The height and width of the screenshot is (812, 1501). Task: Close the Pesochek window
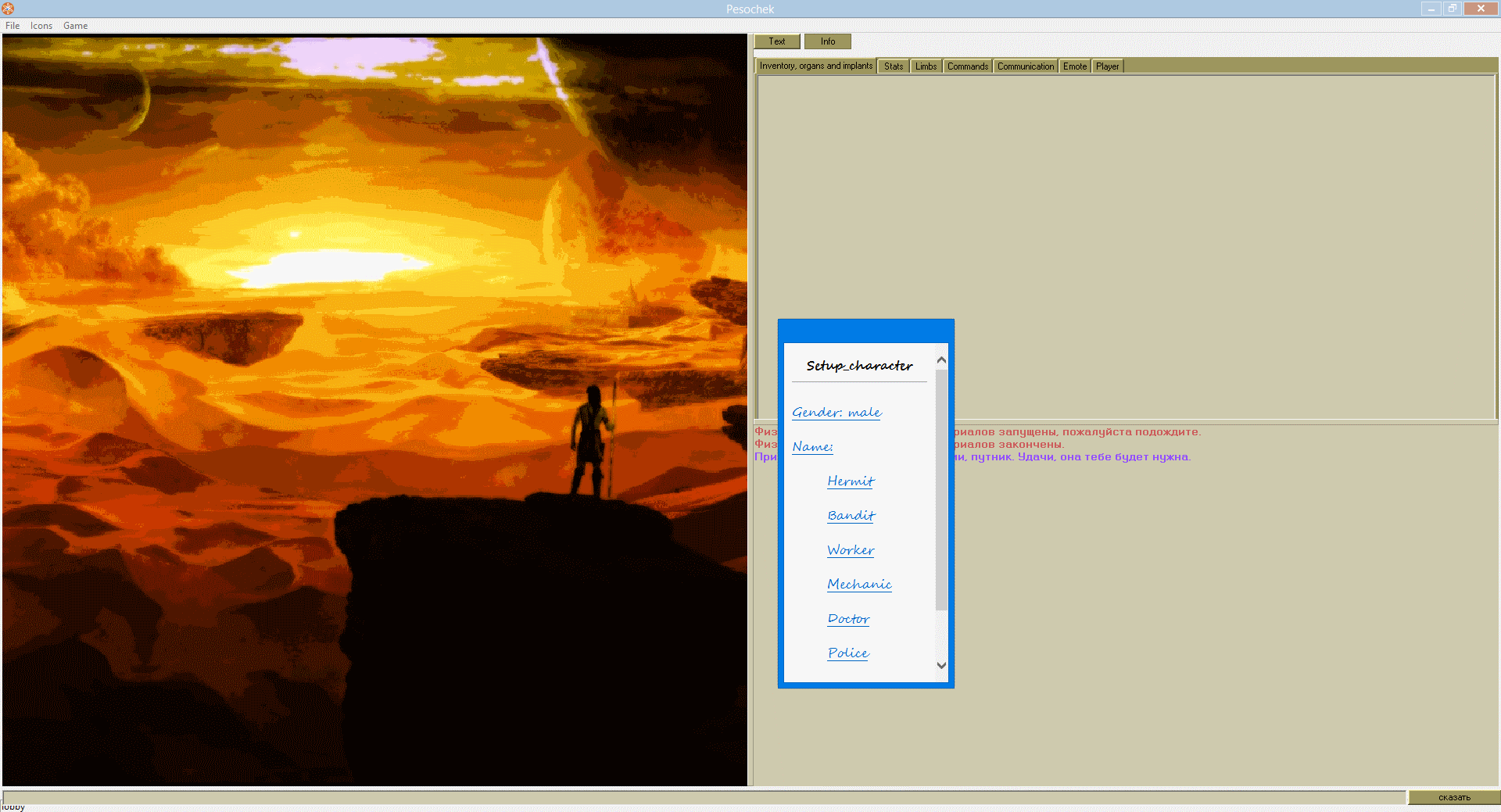pyautogui.click(x=1481, y=9)
